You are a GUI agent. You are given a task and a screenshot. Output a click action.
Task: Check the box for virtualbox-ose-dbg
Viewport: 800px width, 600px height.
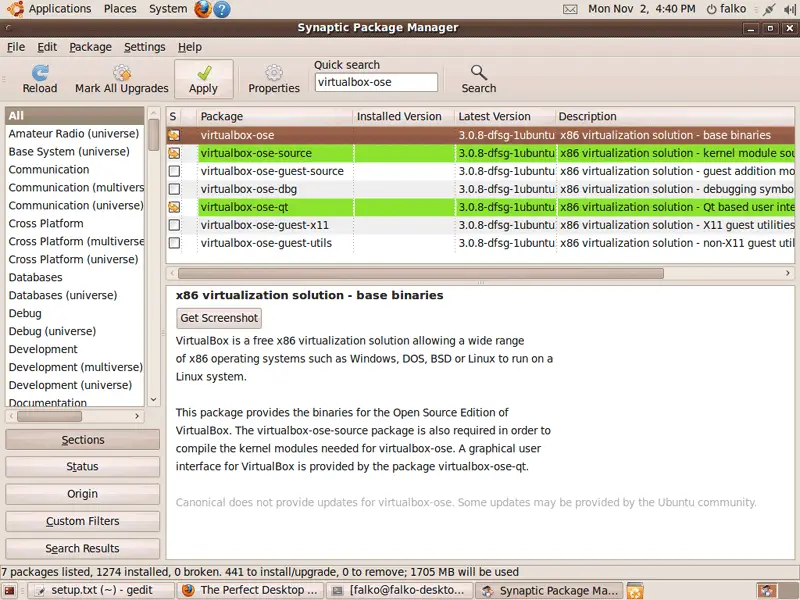pos(174,189)
